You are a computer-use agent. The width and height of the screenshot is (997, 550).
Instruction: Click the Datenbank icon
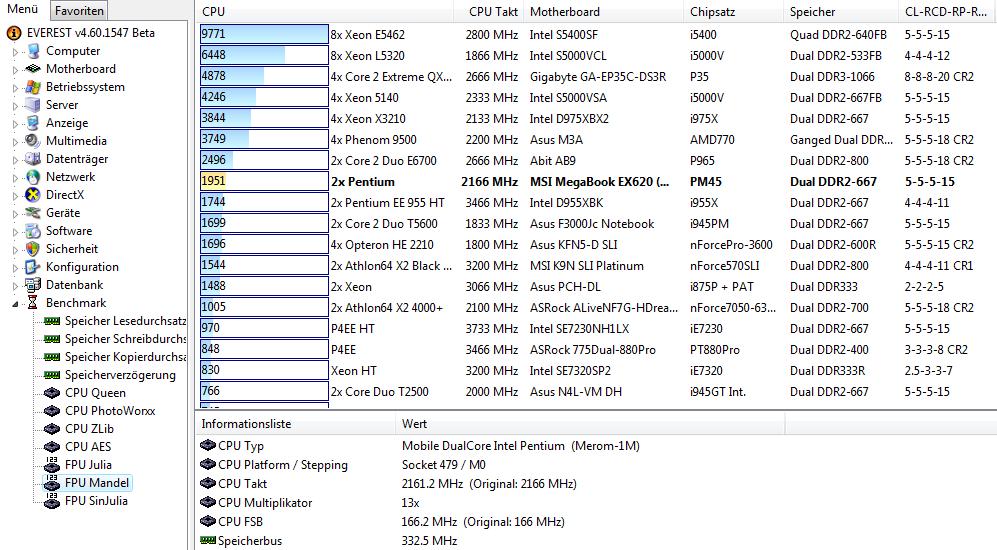[x=33, y=285]
